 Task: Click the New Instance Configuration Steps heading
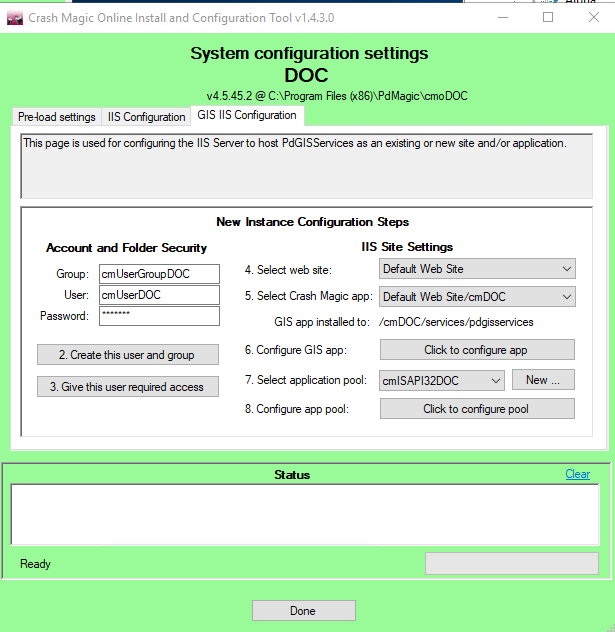(x=313, y=222)
